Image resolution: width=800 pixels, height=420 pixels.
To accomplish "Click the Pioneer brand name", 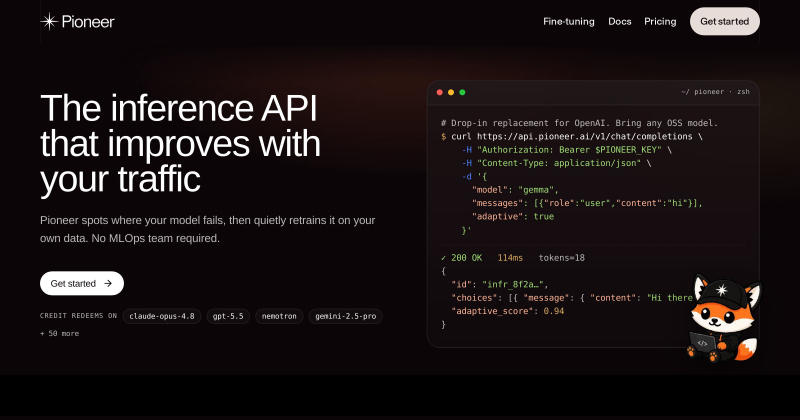I will coord(88,21).
